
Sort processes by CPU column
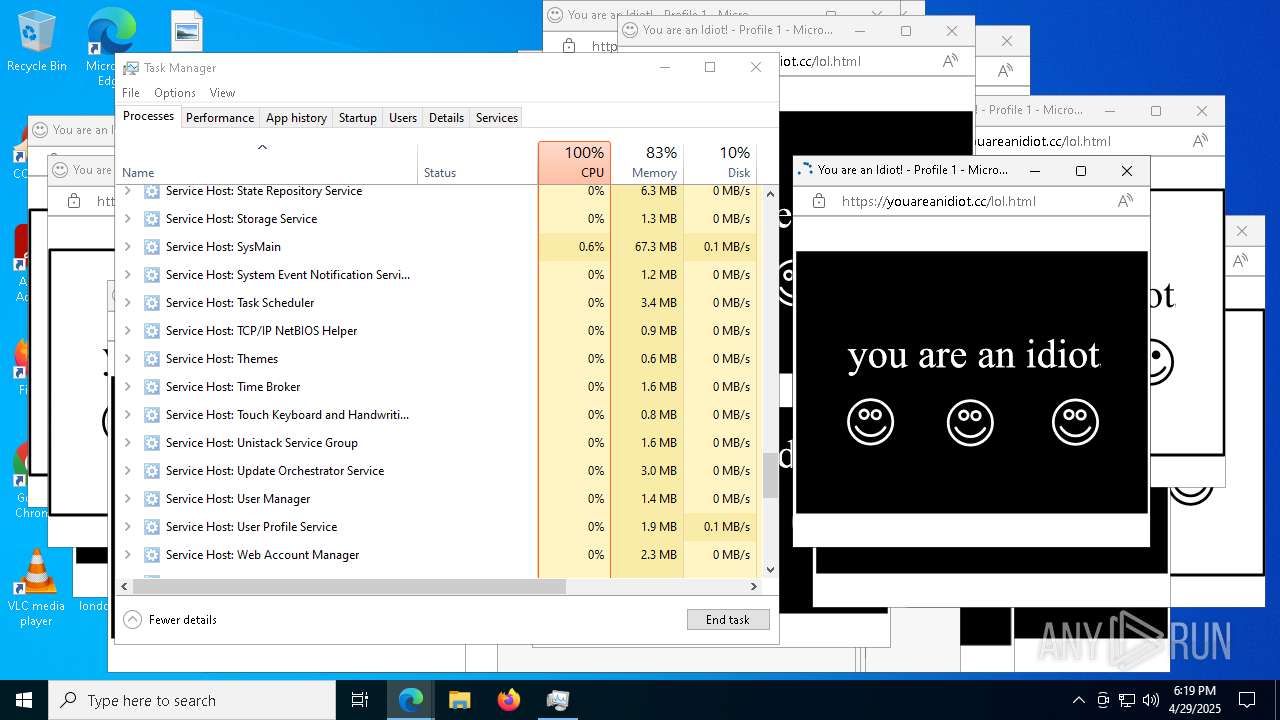coord(574,162)
